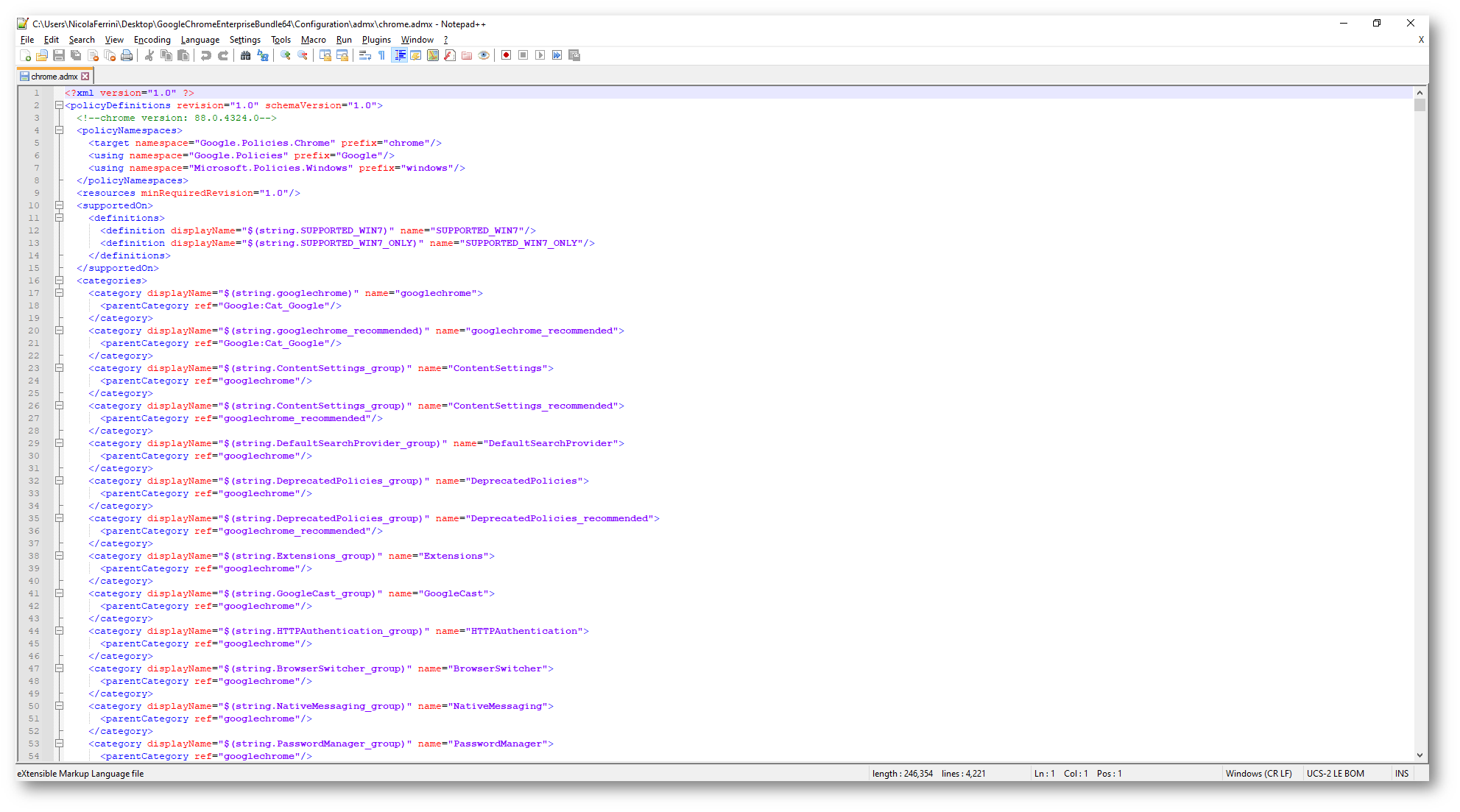Click the 'length : 246,354' status text
The width and height of the screenshot is (1460, 812).
(902, 774)
